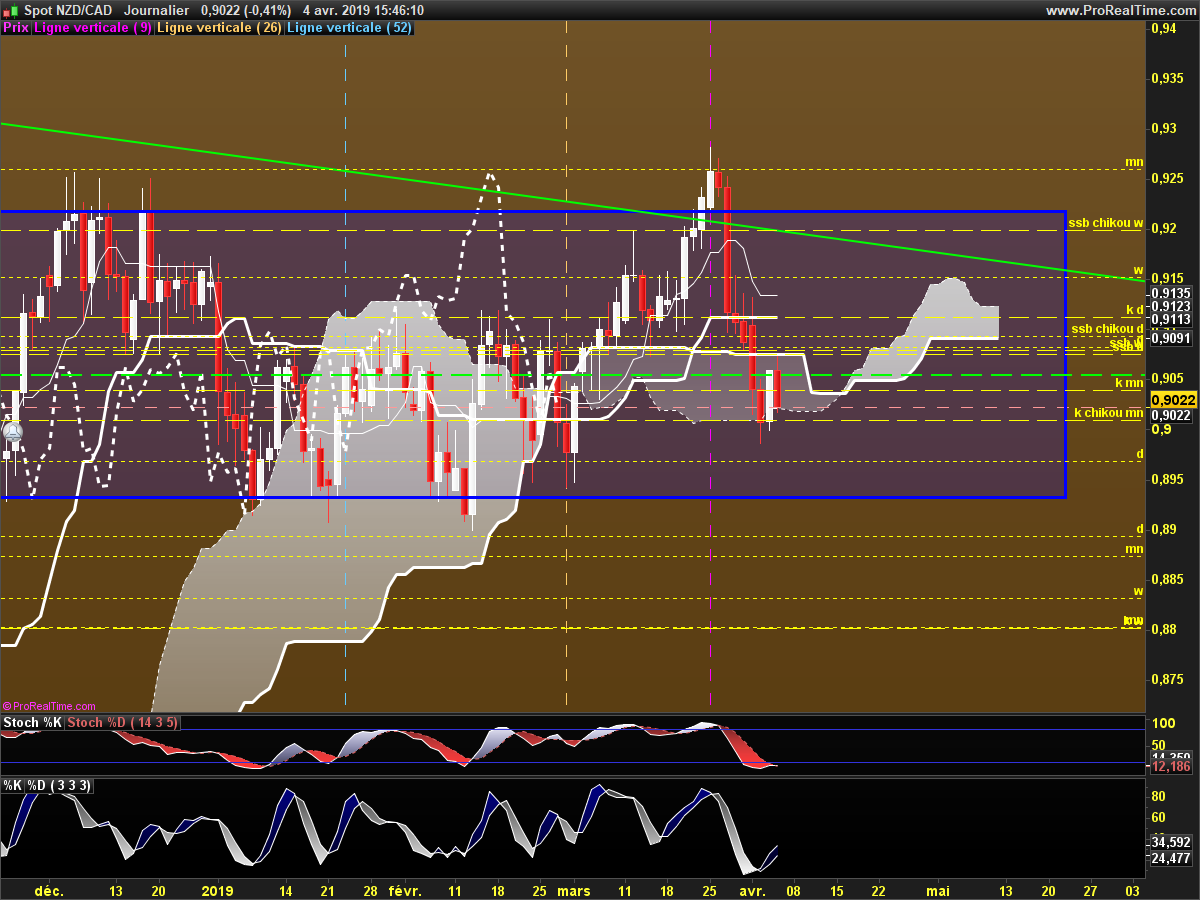The width and height of the screenshot is (1200, 900).
Task: Click the 100 level on stochastic axis
Action: (x=1162, y=722)
